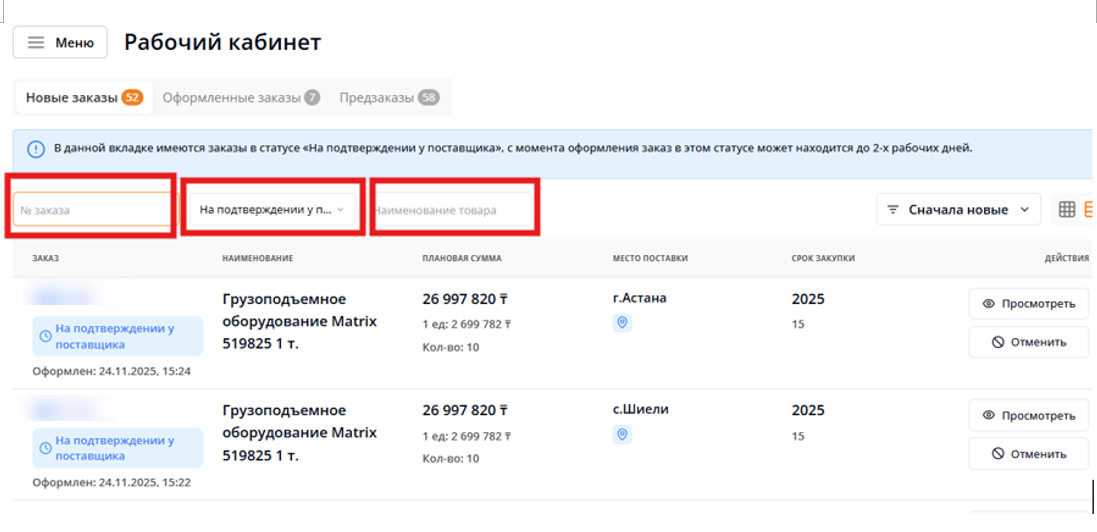View the с.Шиели order with Просмотреть
Image resolution: width=1097 pixels, height=532 pixels.
1028,416
